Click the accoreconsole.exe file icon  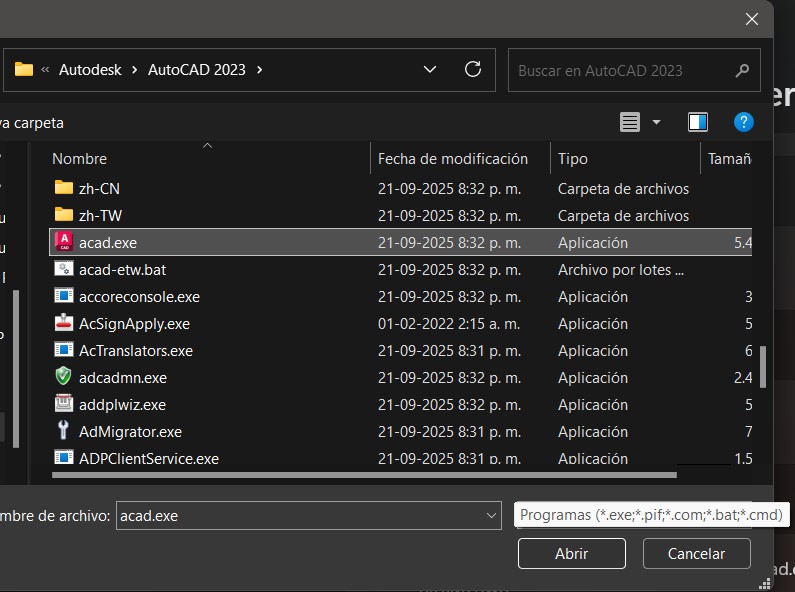[x=64, y=295]
